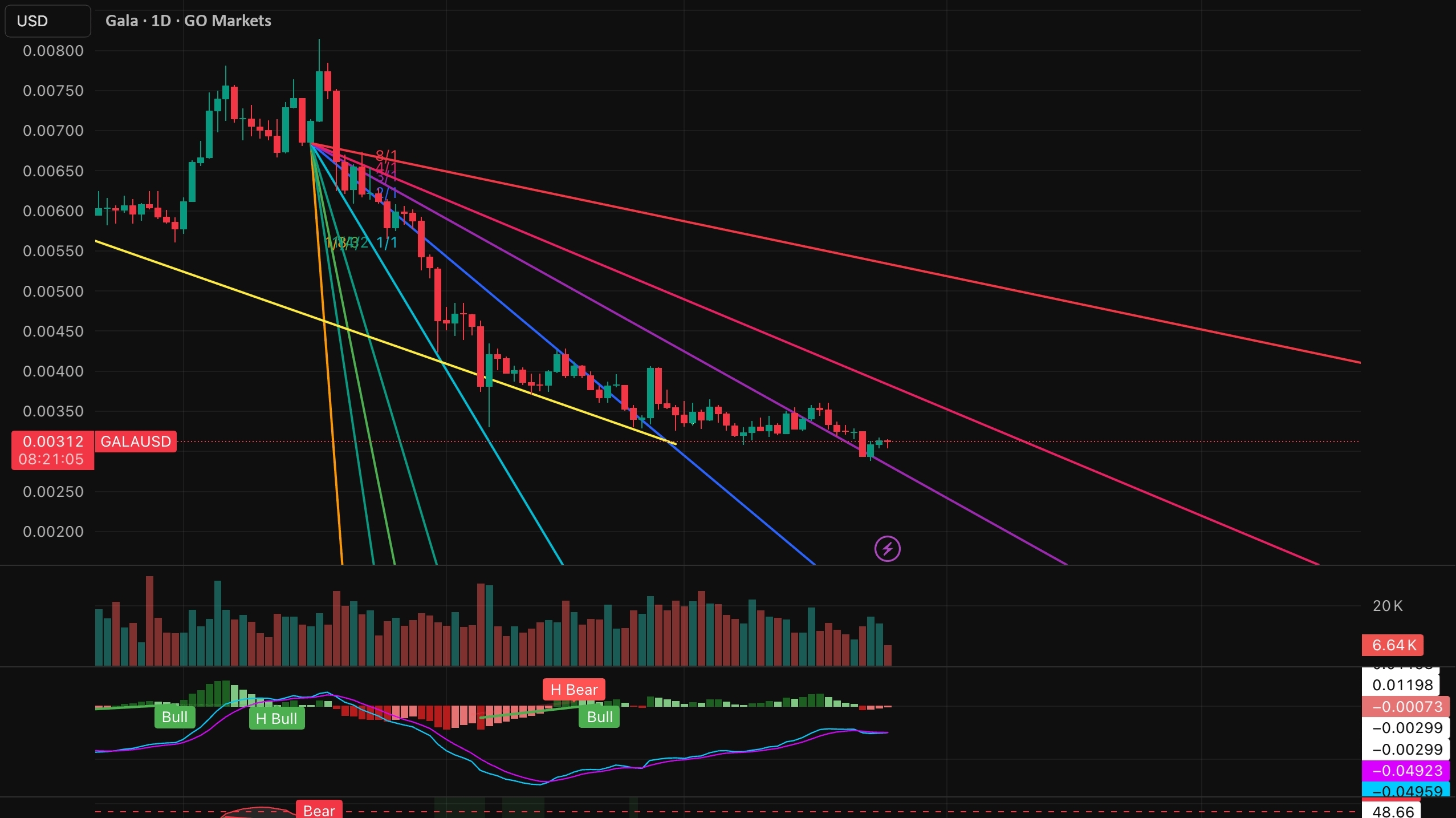Click the leftmost green Bull label

coord(174,716)
